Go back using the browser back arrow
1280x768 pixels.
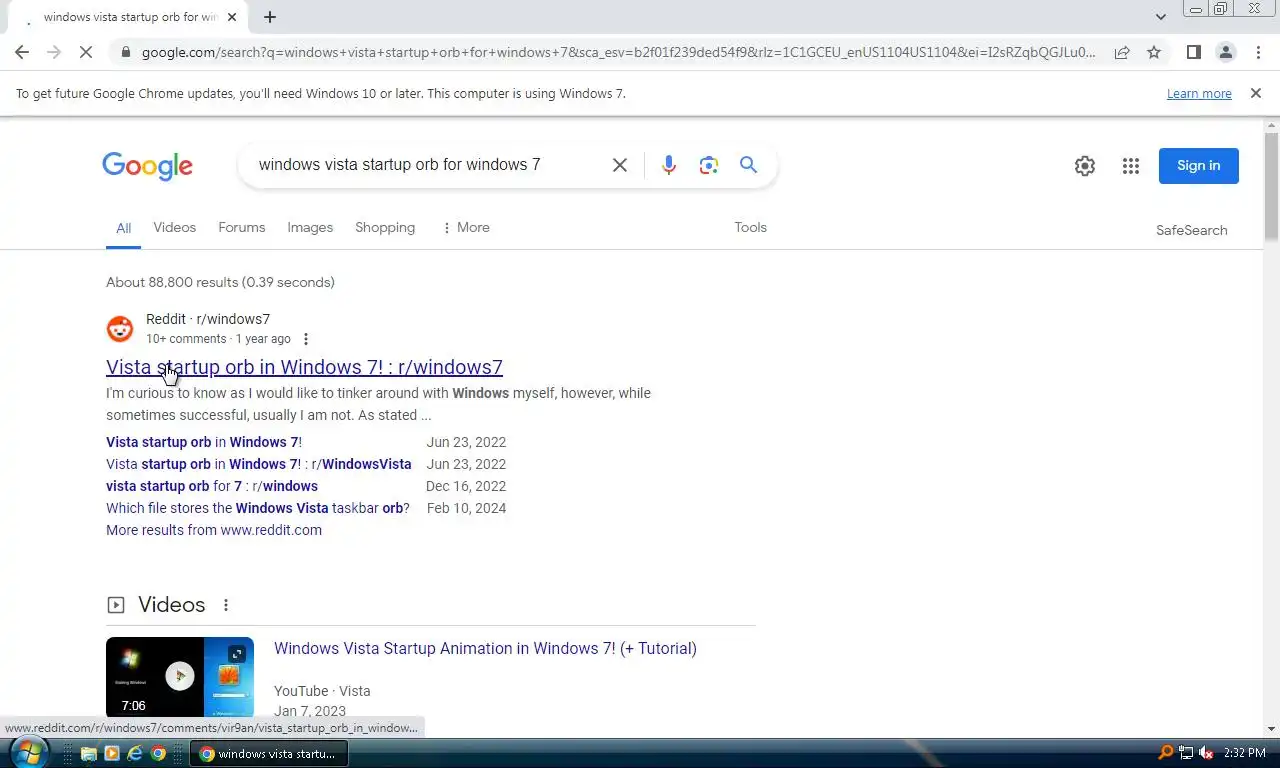click(x=22, y=52)
